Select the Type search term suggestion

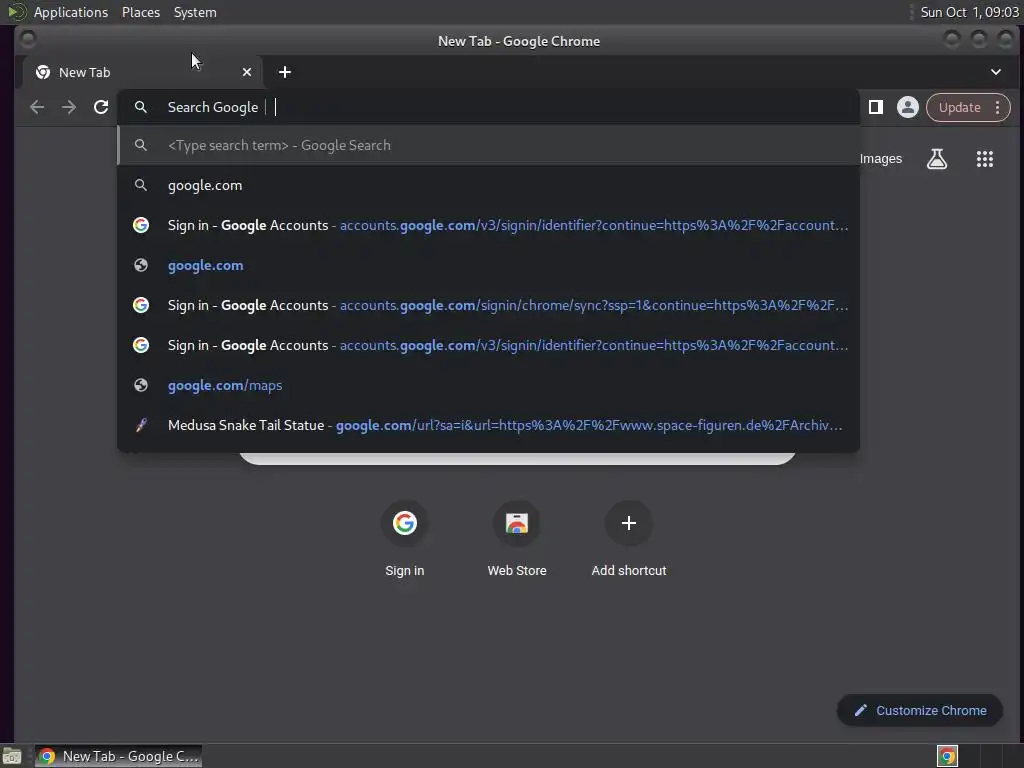pos(488,145)
